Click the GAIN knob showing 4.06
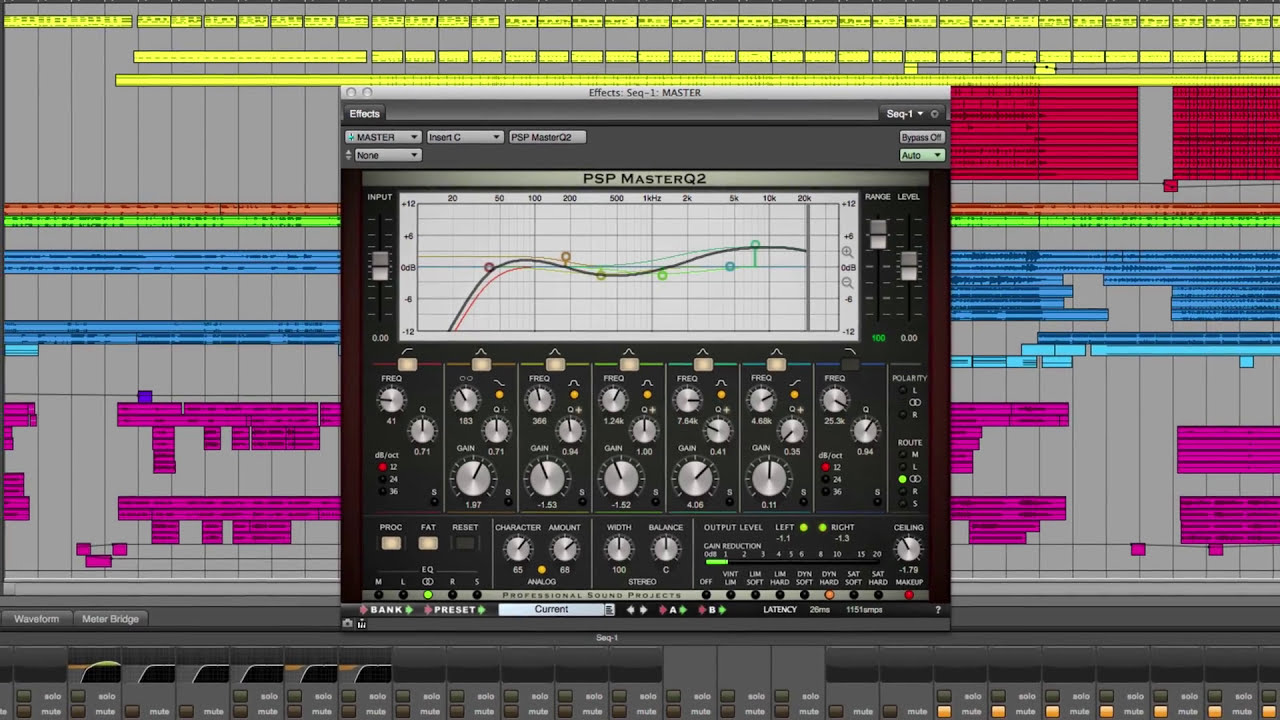Screen dimensions: 1280x720 (695, 480)
